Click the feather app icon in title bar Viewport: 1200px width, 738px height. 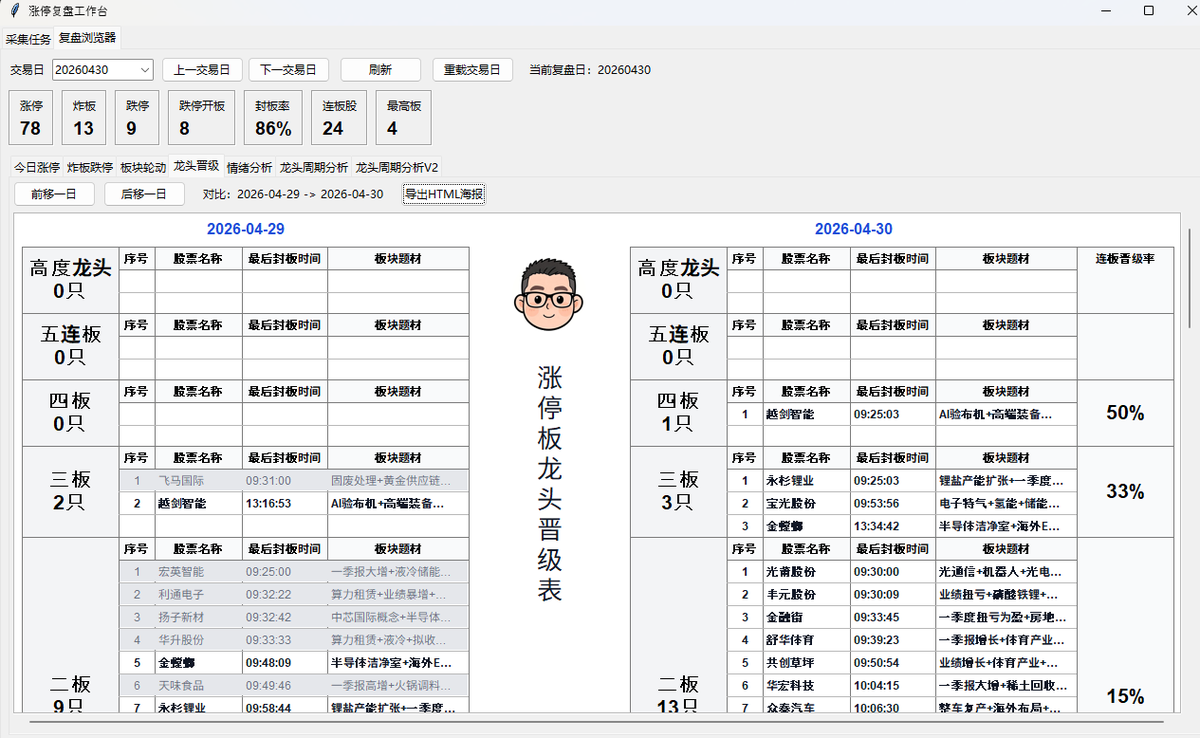point(14,10)
